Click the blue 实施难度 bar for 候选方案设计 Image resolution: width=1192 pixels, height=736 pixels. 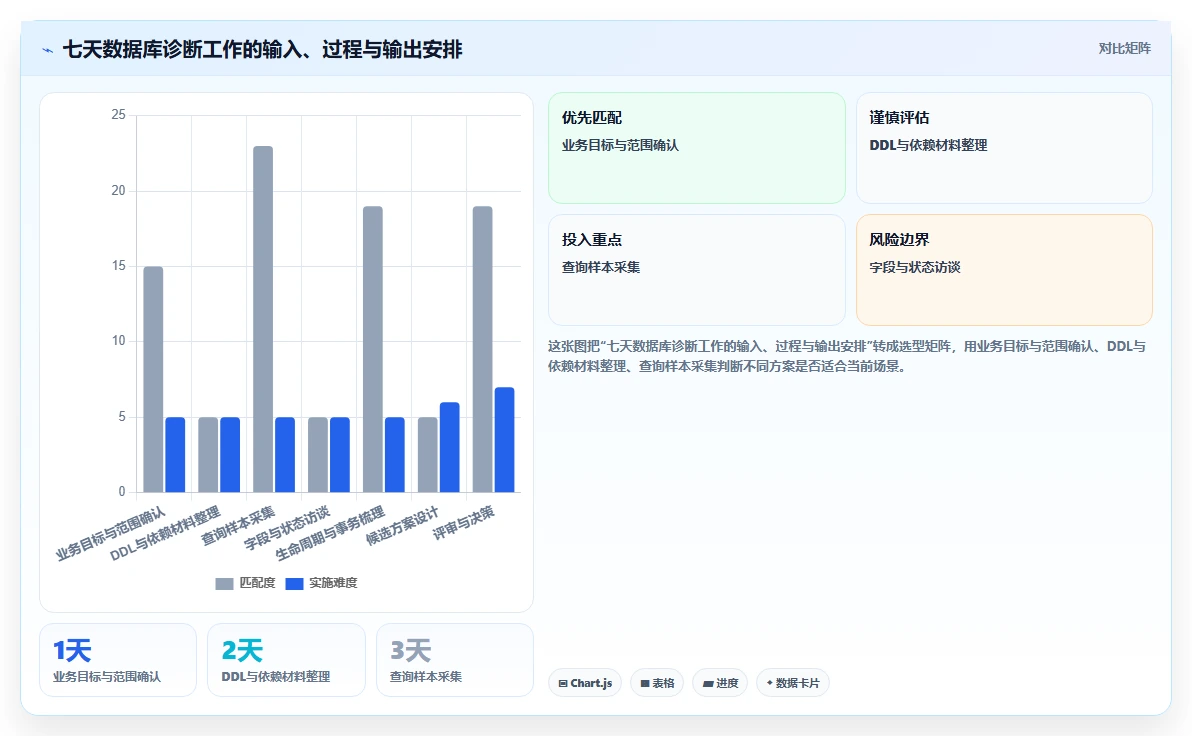(x=450, y=447)
